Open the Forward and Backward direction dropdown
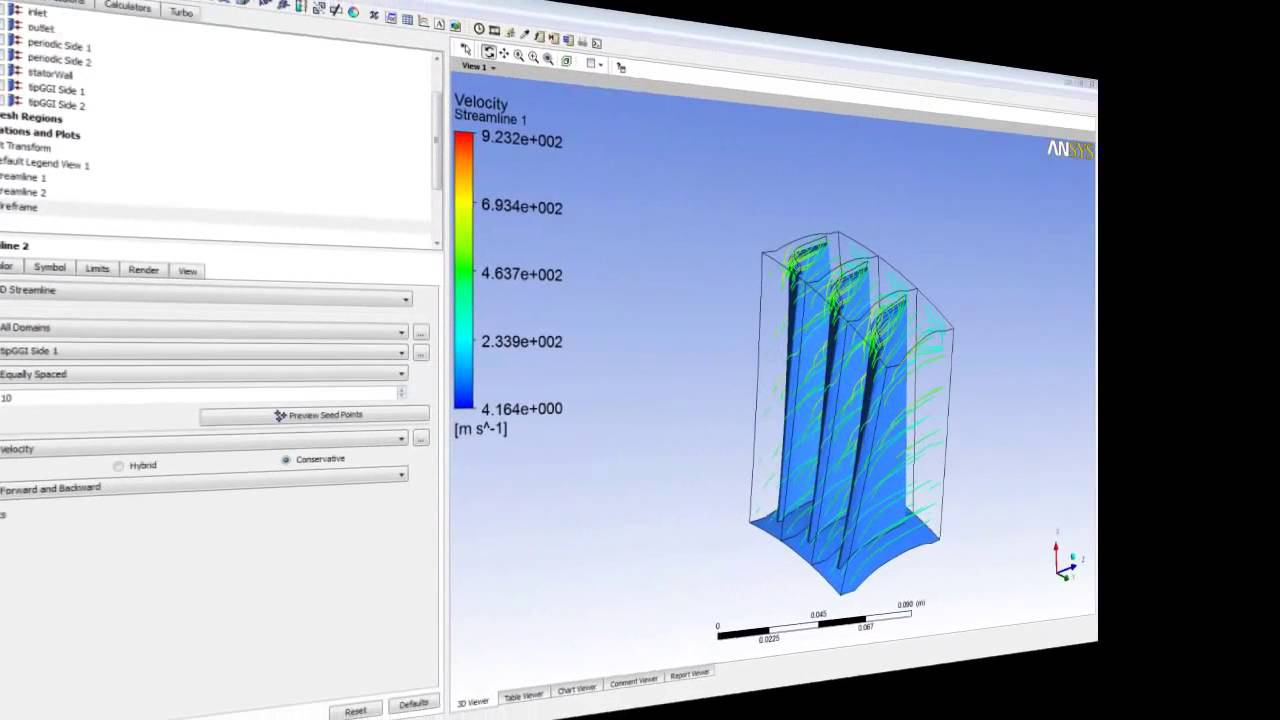Screen dimensions: 1280x720 tap(203, 481)
